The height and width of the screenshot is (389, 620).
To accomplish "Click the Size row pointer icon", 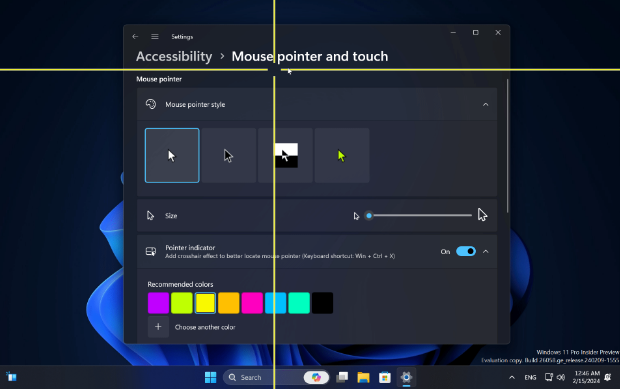I will [150, 215].
